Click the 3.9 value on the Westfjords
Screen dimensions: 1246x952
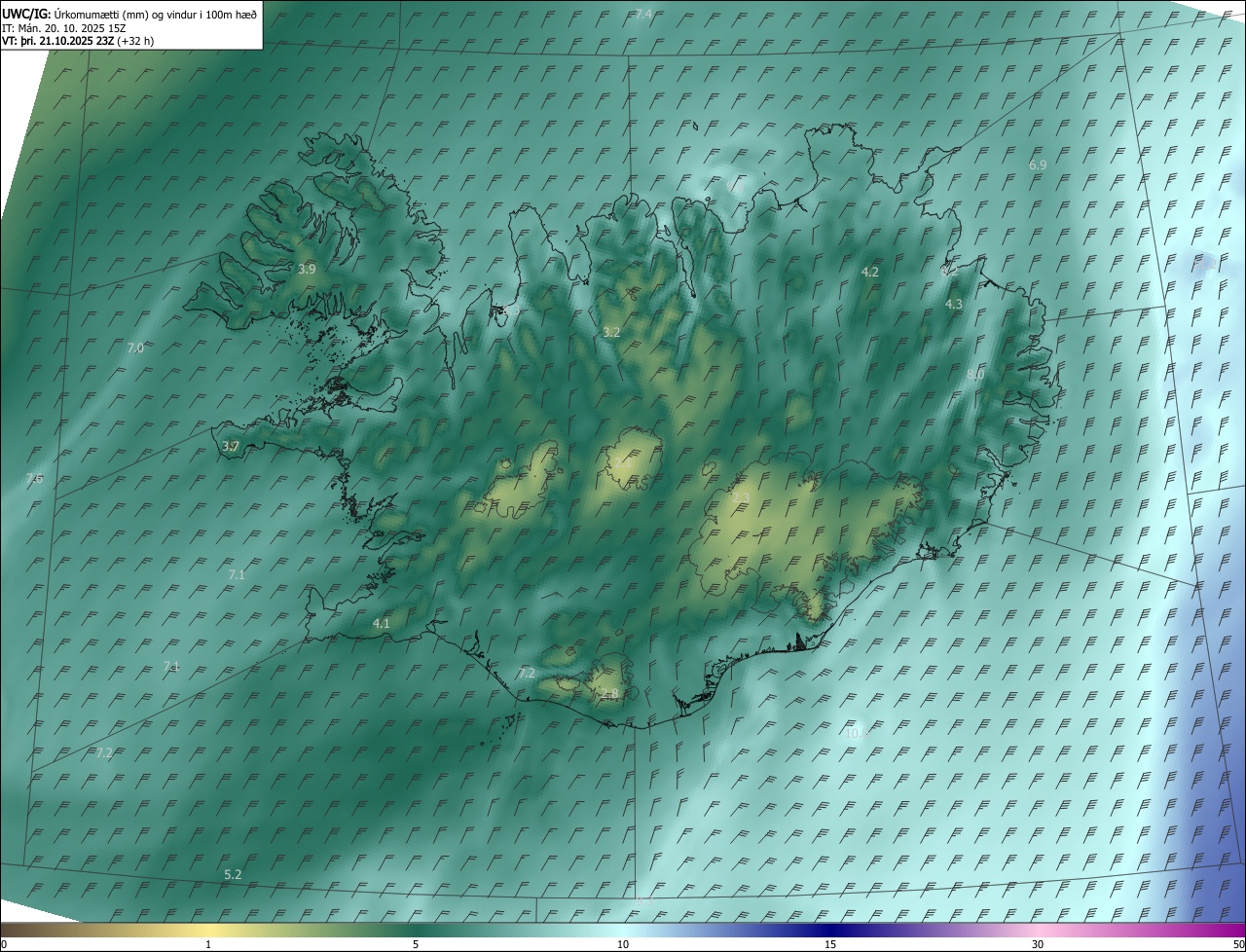[307, 269]
